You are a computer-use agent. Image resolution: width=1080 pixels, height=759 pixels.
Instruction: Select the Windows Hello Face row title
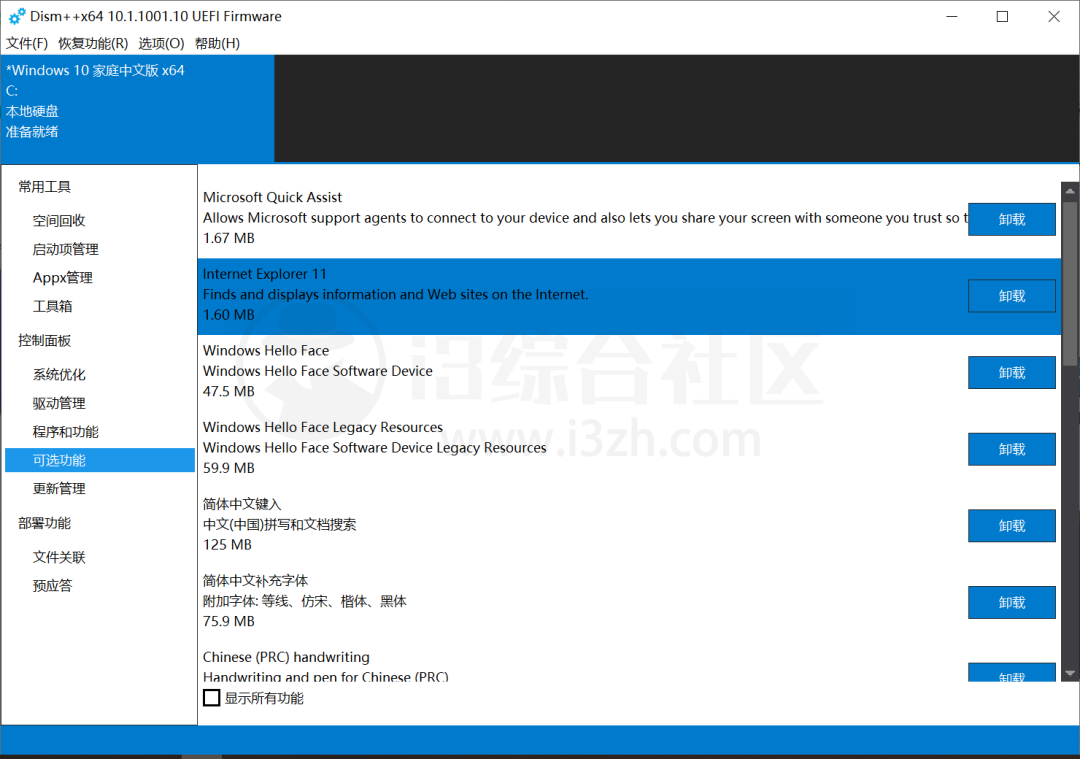(266, 351)
